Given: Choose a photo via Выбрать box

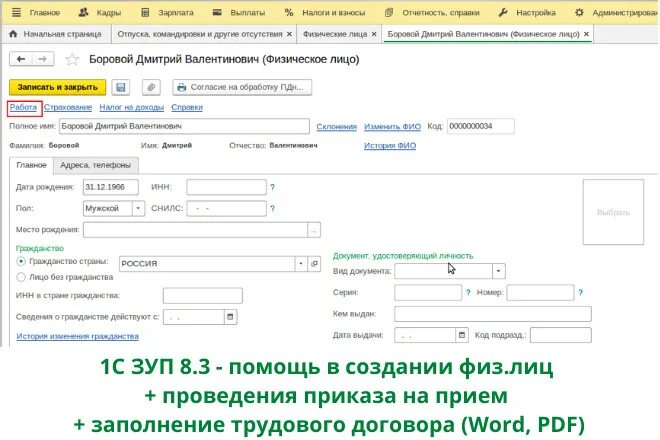Looking at the screenshot, I should (x=613, y=212).
